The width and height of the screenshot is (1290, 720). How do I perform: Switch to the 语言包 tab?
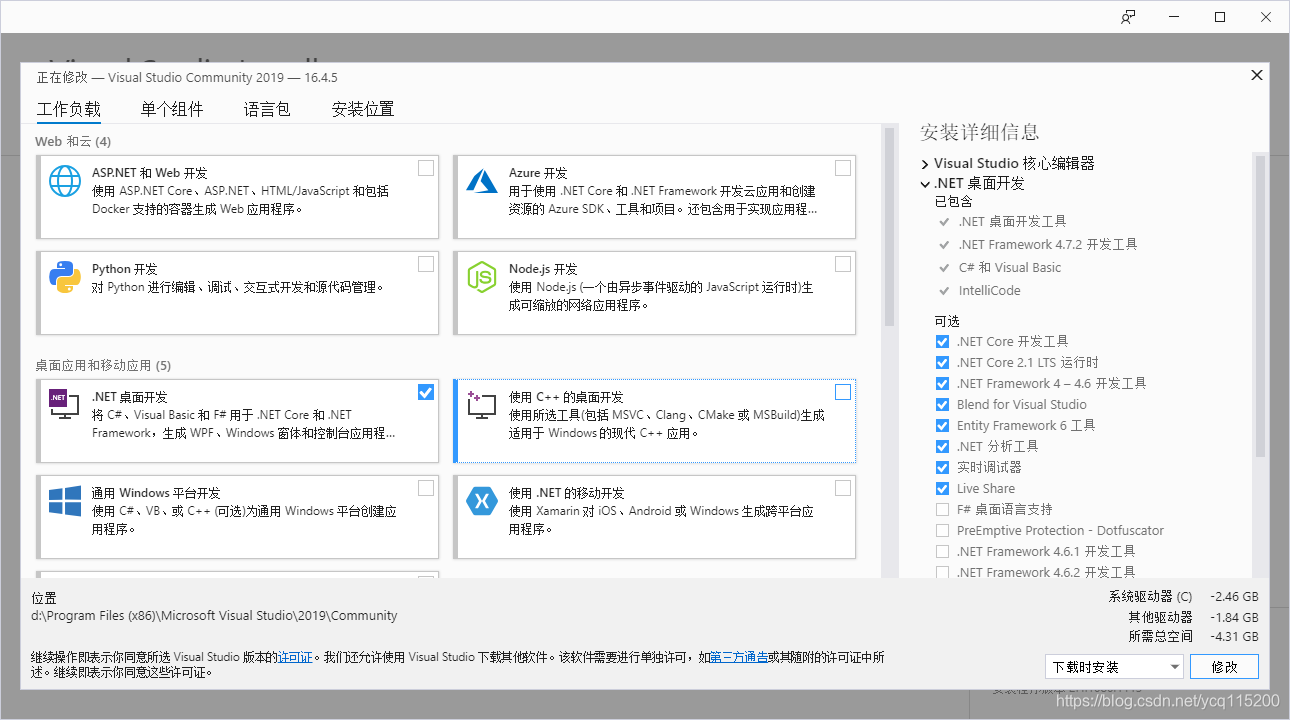pos(267,109)
